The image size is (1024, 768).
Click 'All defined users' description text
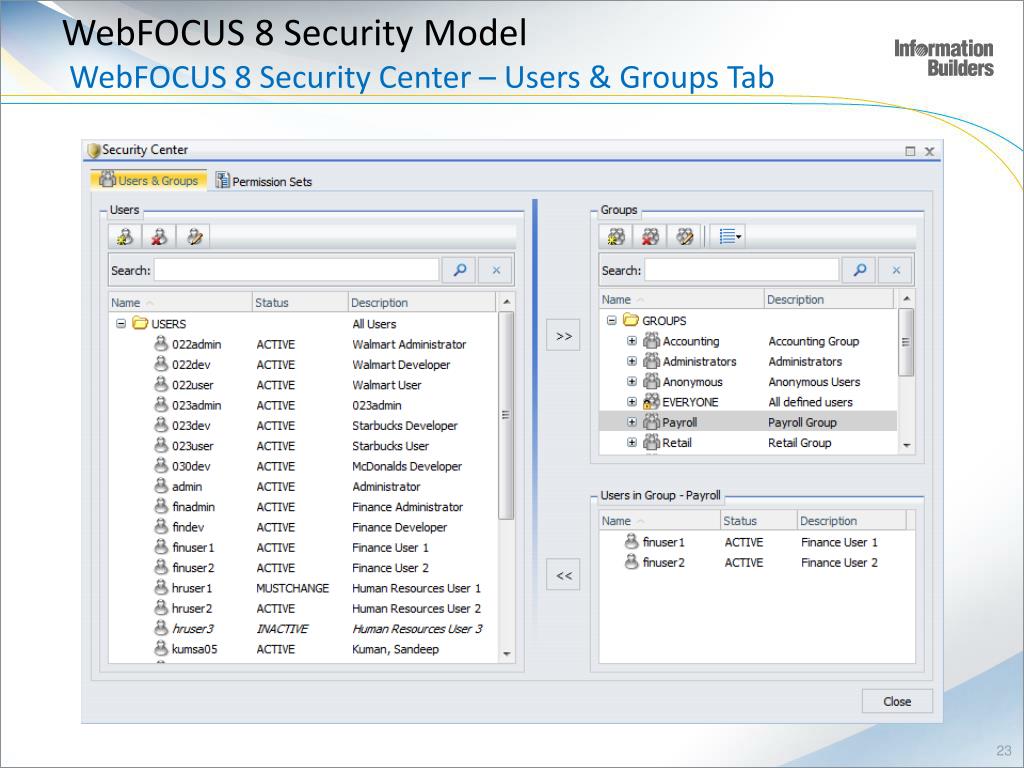coord(810,402)
